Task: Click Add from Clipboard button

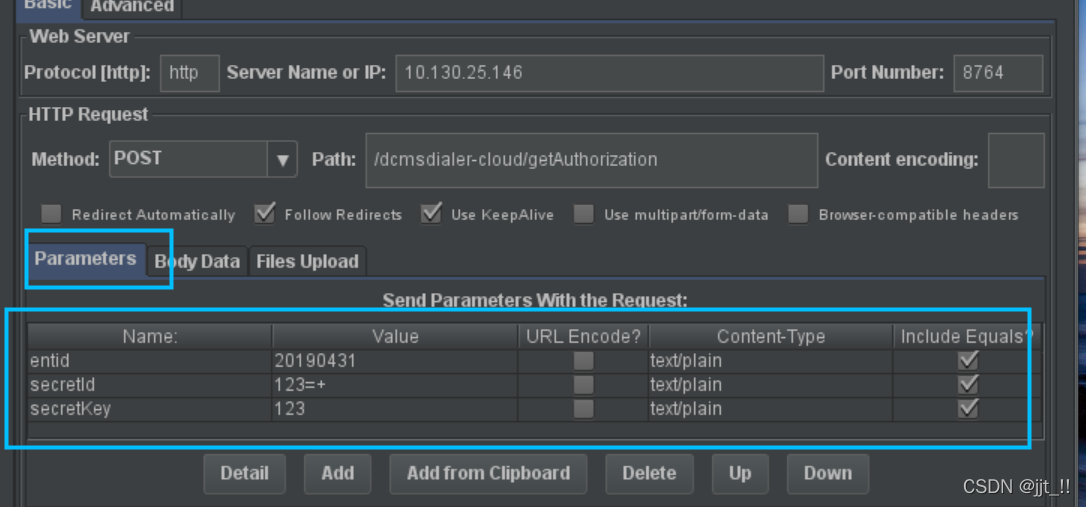Action: click(x=488, y=474)
